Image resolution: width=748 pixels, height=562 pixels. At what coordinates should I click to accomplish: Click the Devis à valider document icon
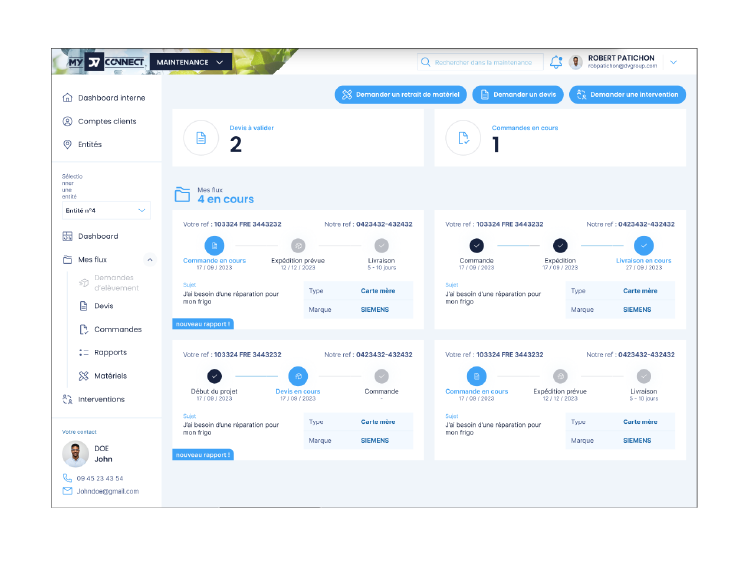point(201,138)
